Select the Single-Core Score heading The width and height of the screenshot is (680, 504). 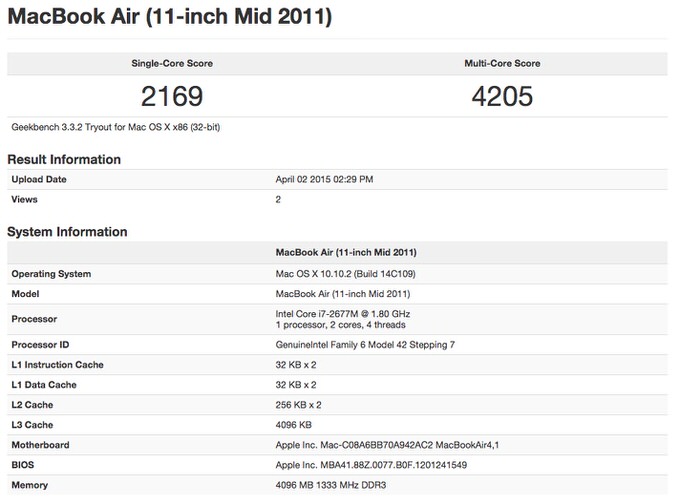pyautogui.click(x=172, y=63)
